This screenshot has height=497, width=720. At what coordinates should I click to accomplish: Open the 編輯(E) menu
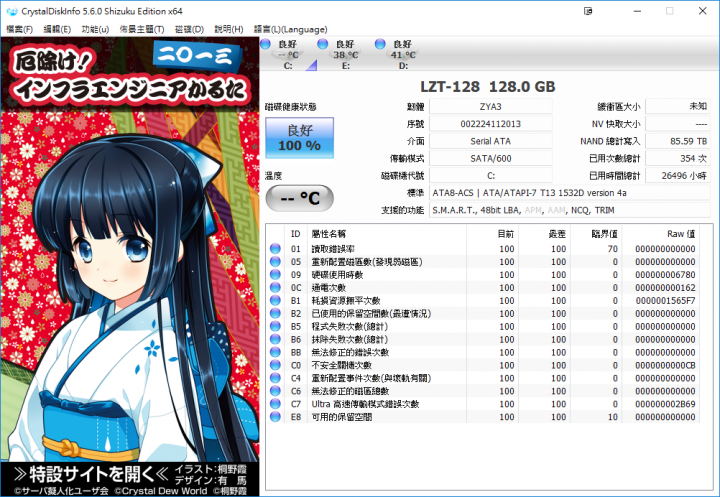coord(57,29)
